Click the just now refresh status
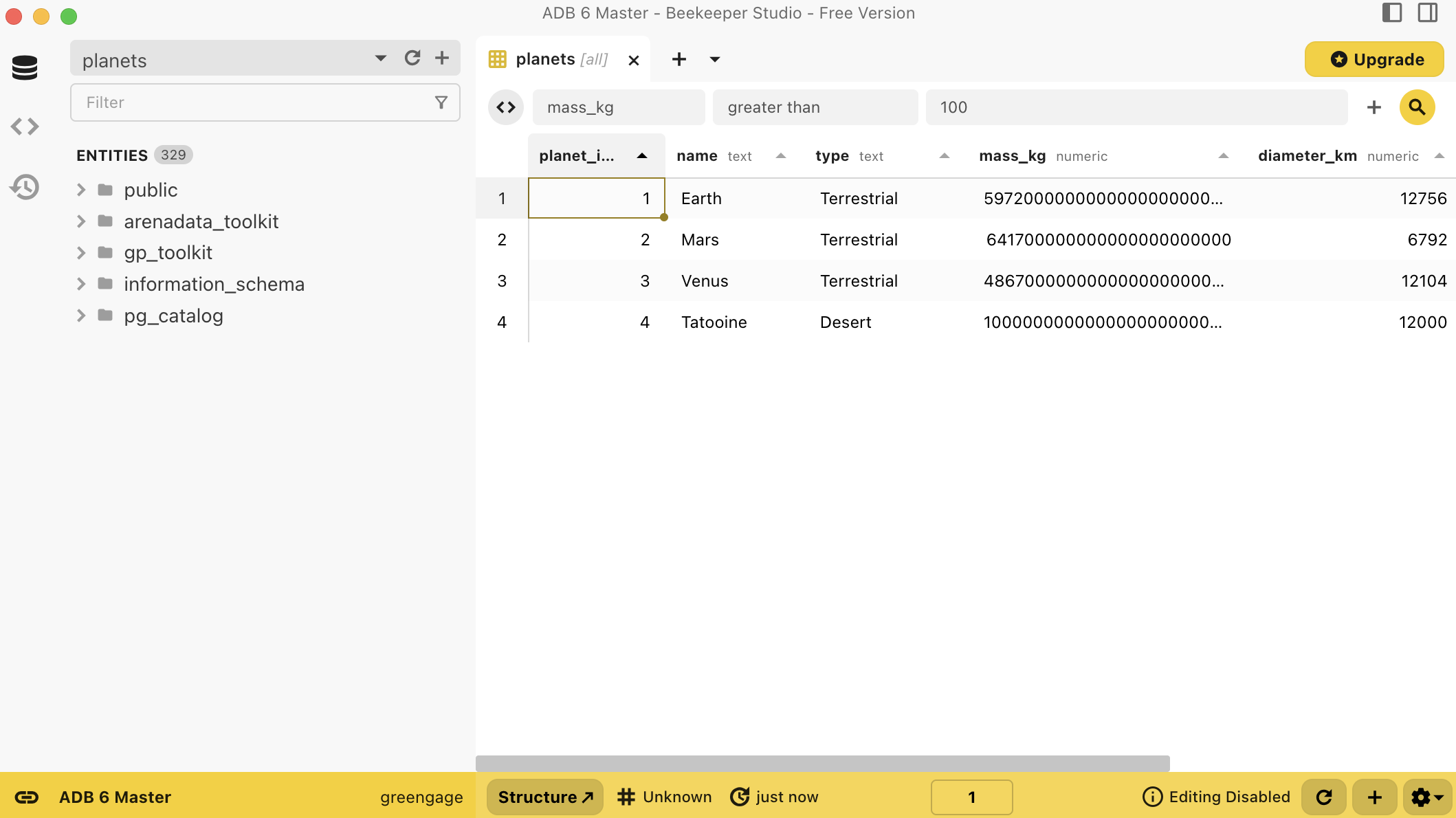Screen dimensions: 1456x818 774,797
